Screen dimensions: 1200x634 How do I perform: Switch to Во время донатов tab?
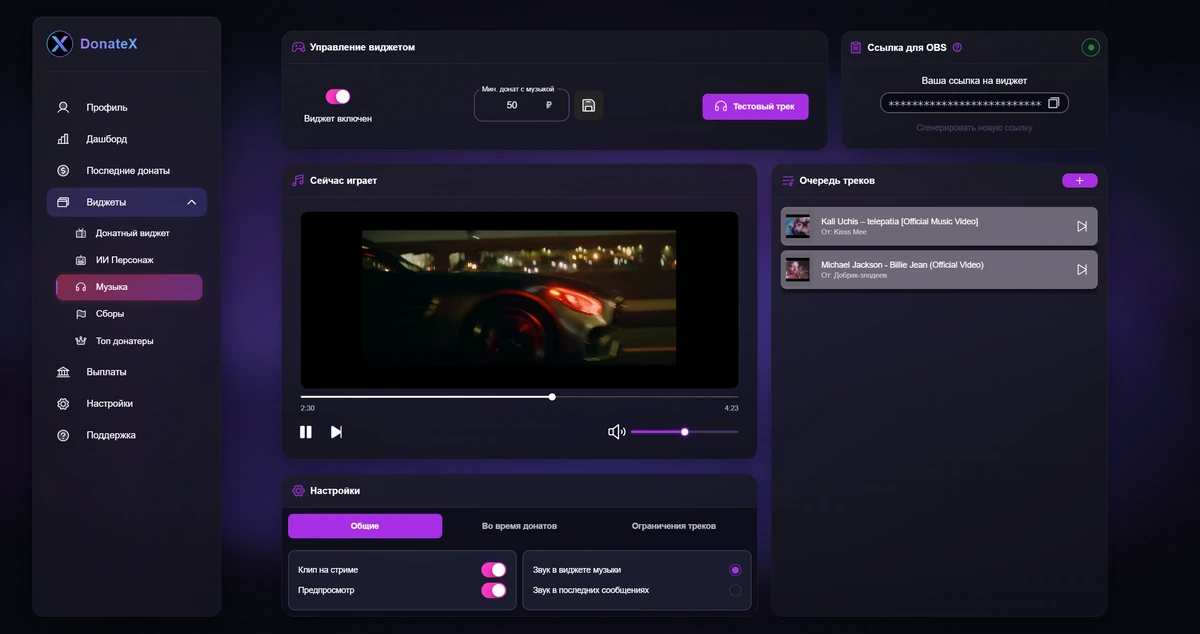point(519,526)
